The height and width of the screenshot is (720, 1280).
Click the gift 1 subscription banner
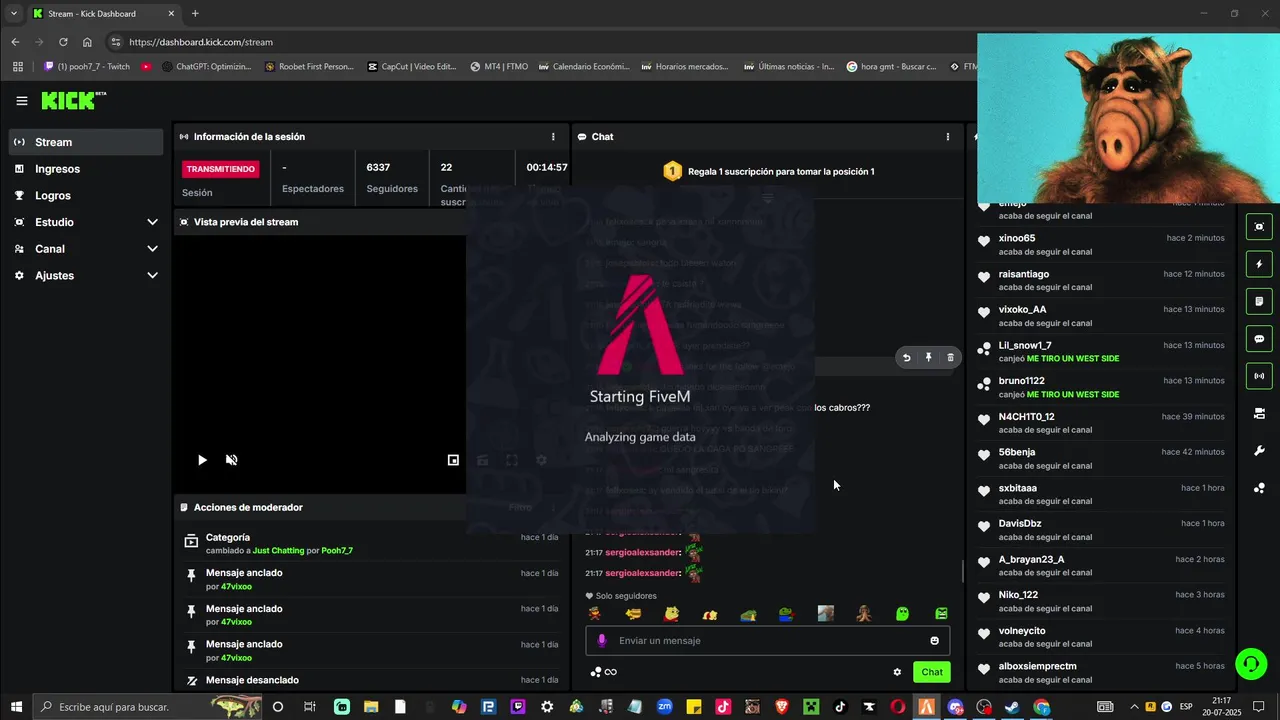(768, 172)
